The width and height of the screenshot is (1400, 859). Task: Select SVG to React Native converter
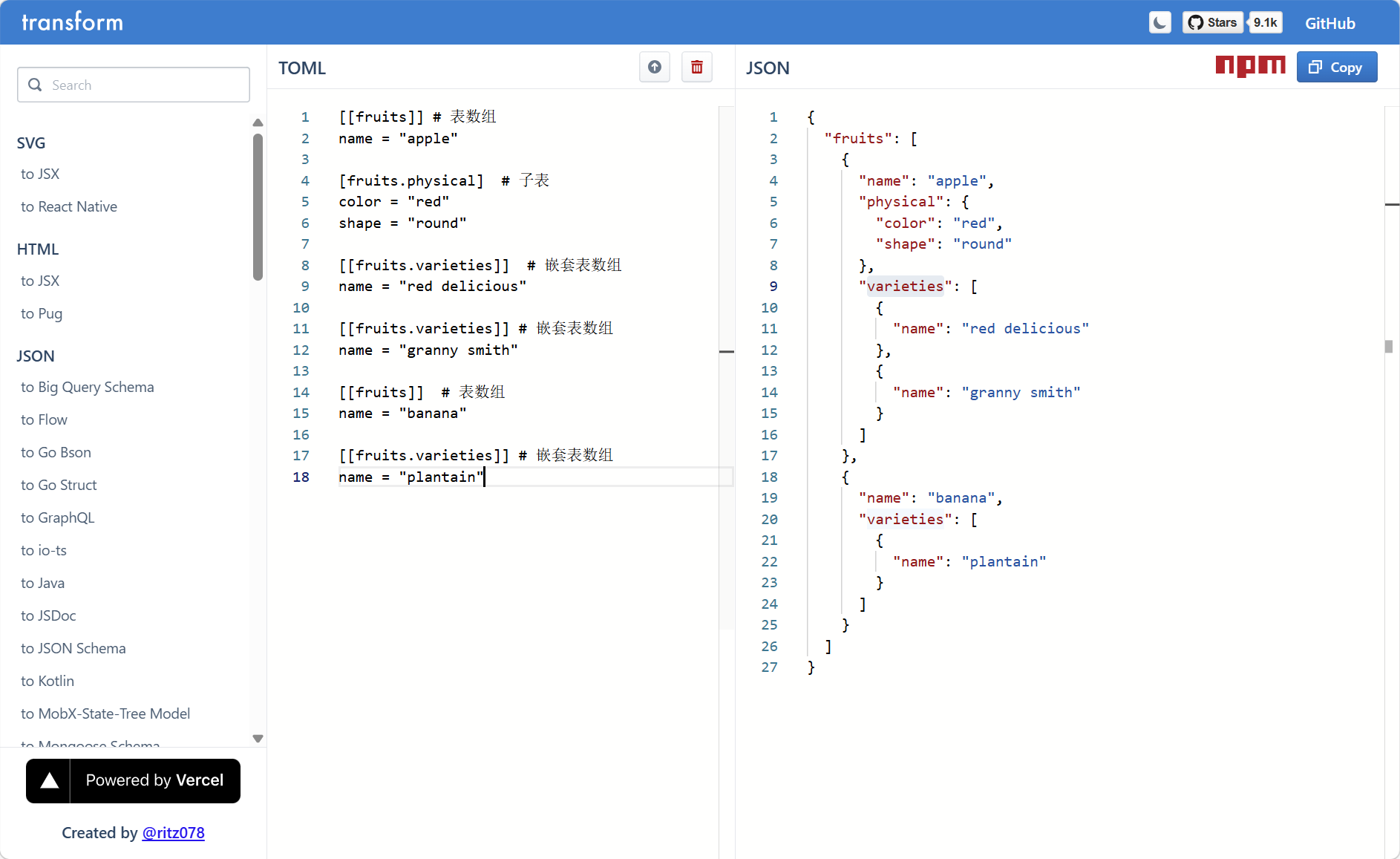coord(69,206)
